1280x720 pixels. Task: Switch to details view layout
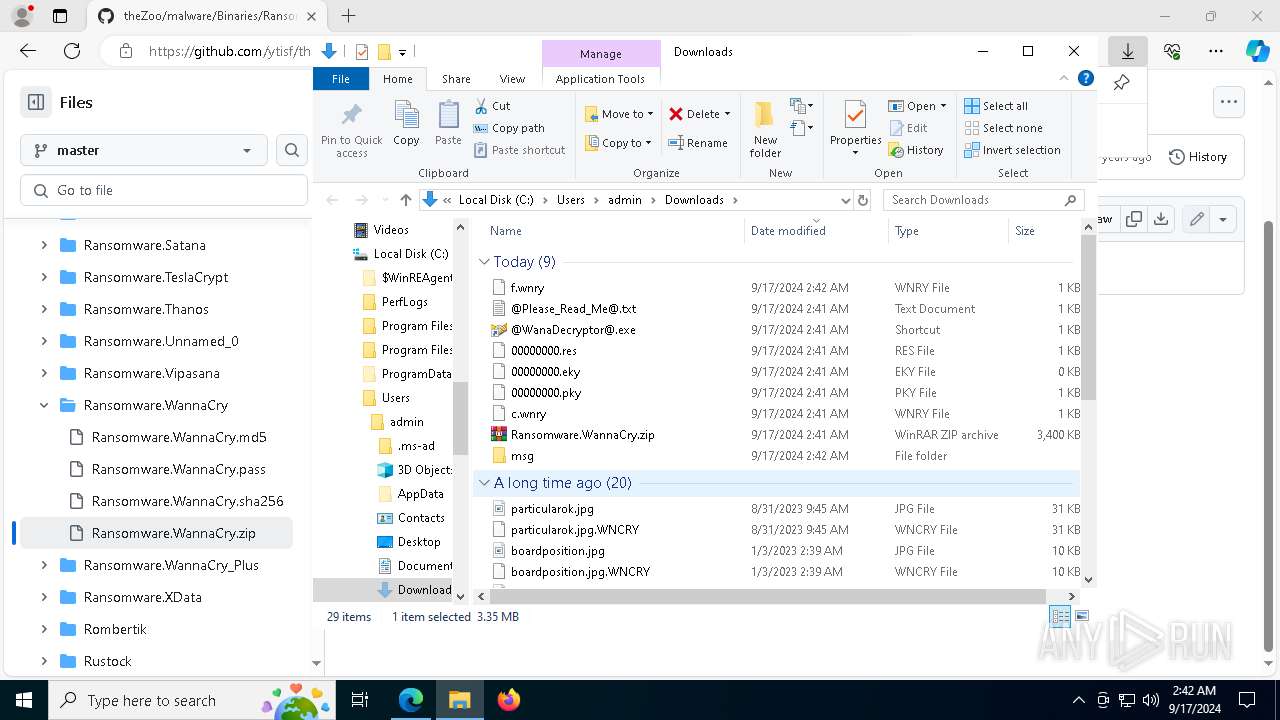(x=1060, y=617)
